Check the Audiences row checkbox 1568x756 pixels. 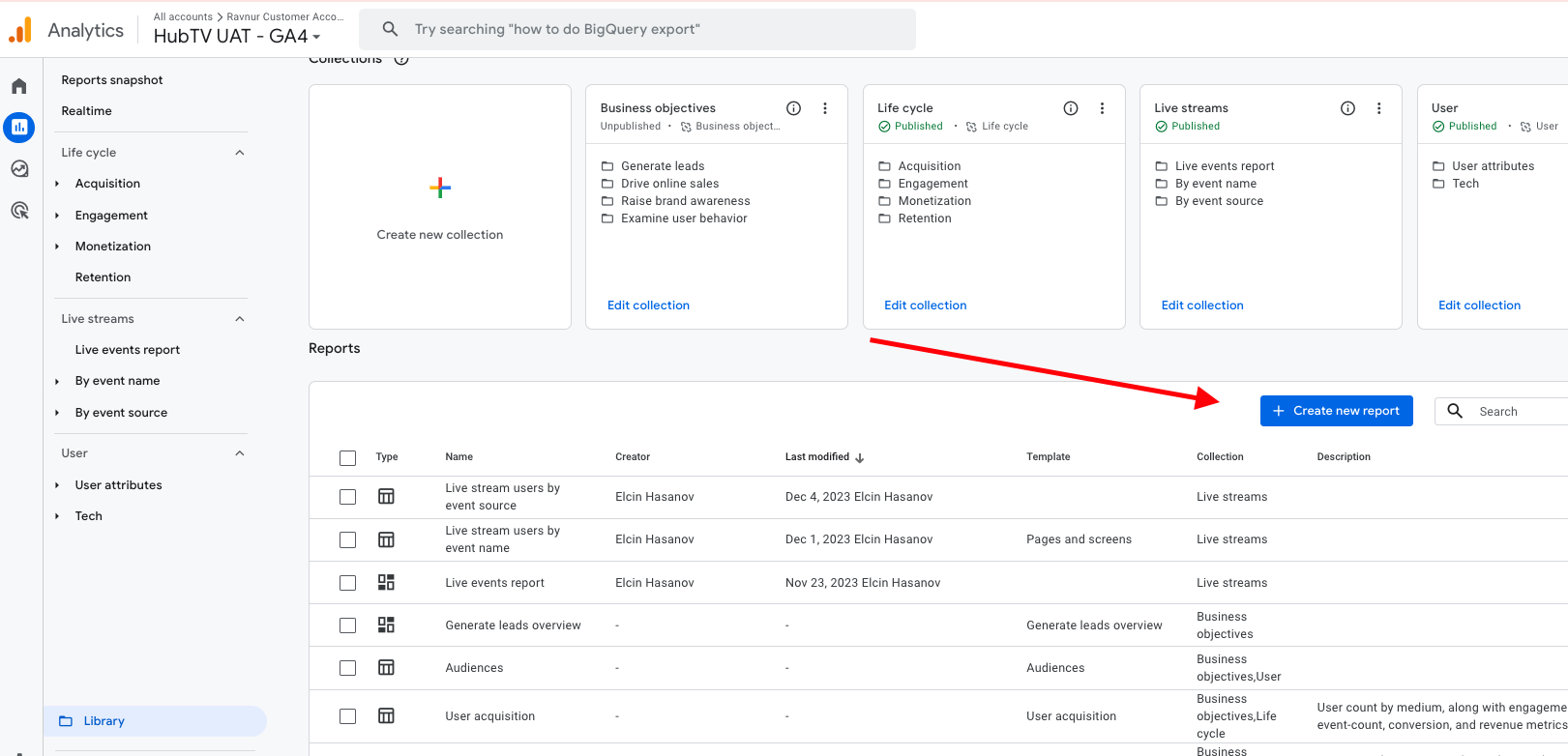coord(348,668)
